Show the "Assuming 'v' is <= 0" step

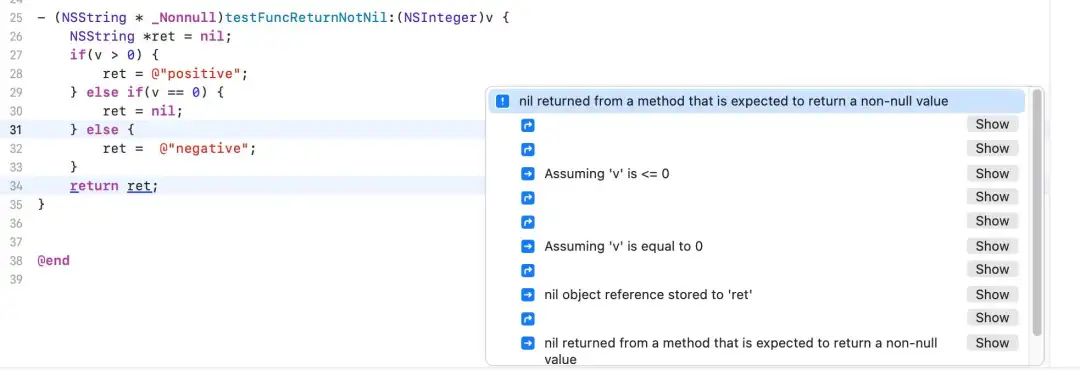[992, 174]
